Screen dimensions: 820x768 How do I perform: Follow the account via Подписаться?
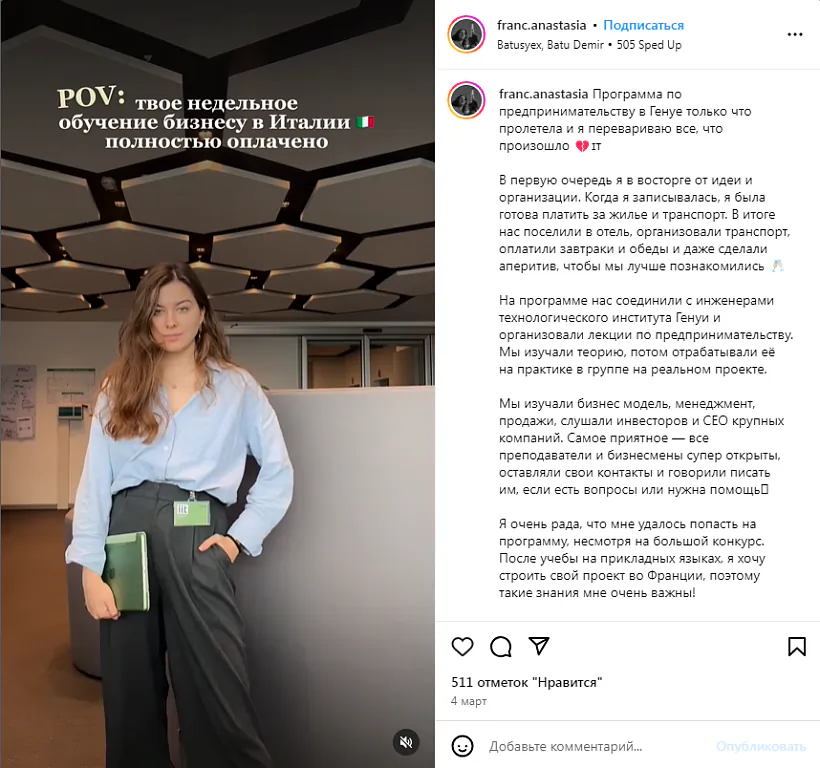[x=643, y=25]
